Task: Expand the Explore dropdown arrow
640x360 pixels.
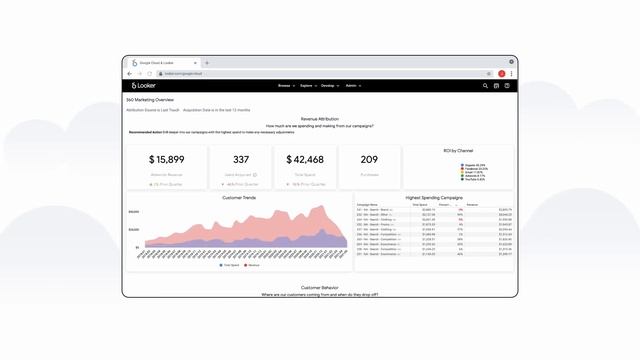Action: click(316, 86)
